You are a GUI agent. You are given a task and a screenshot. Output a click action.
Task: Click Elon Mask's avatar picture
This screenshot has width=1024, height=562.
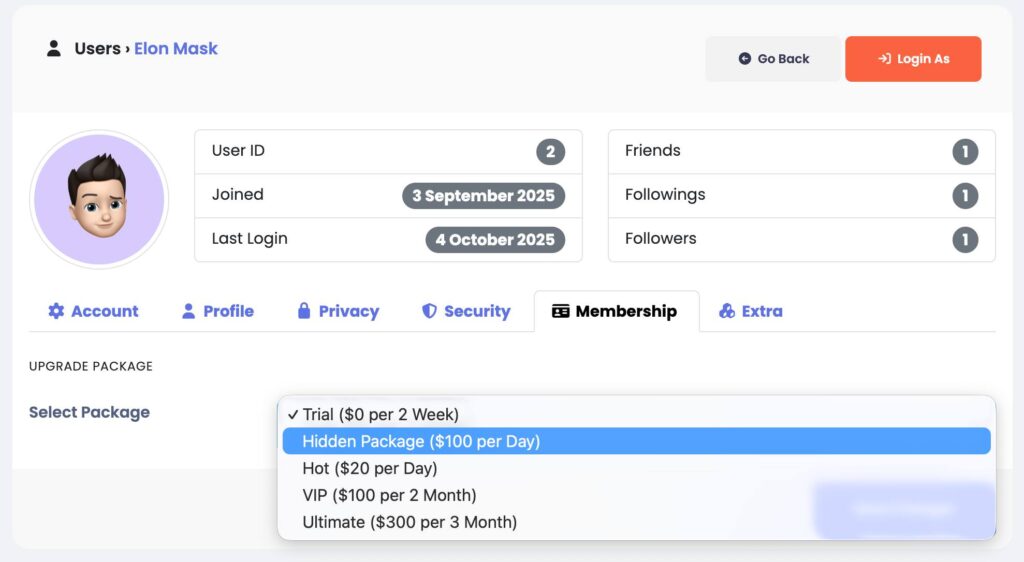99,199
